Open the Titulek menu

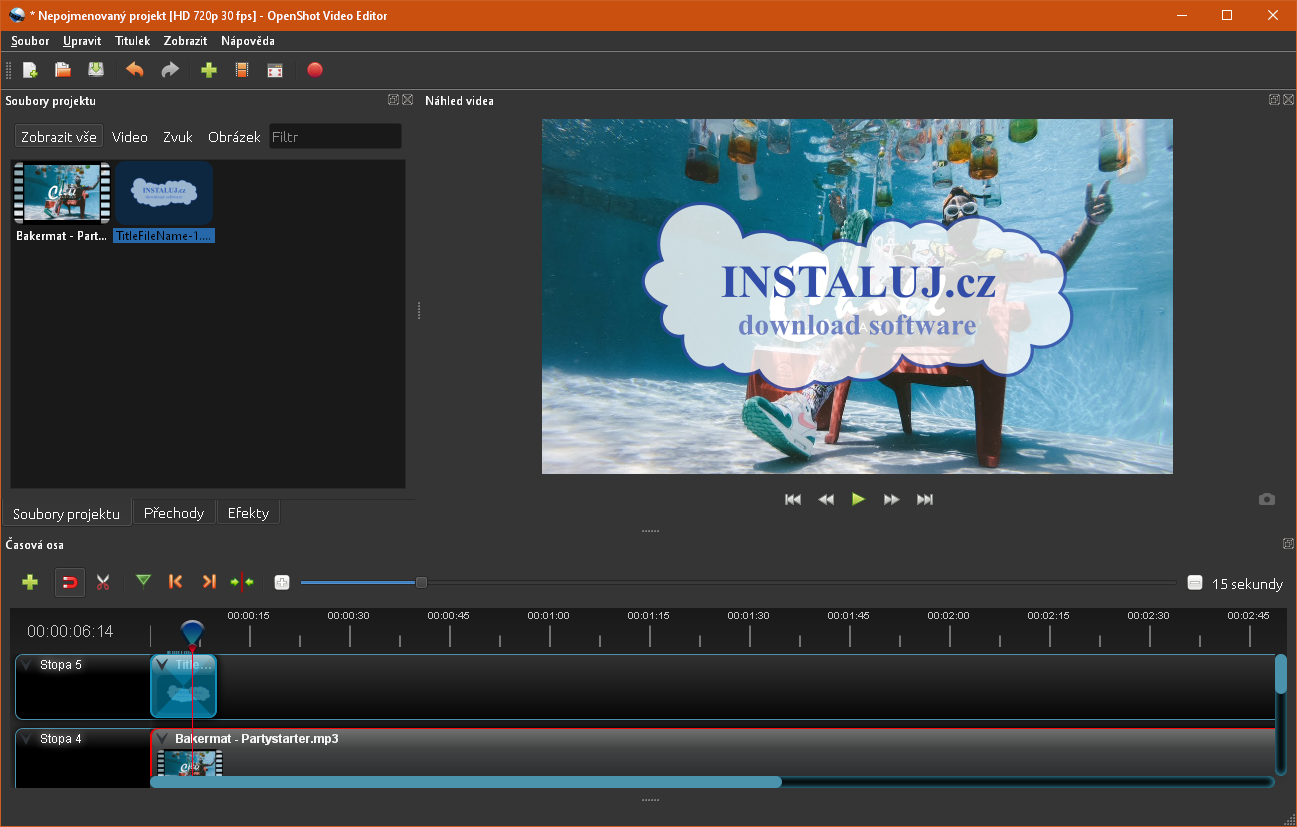click(132, 41)
